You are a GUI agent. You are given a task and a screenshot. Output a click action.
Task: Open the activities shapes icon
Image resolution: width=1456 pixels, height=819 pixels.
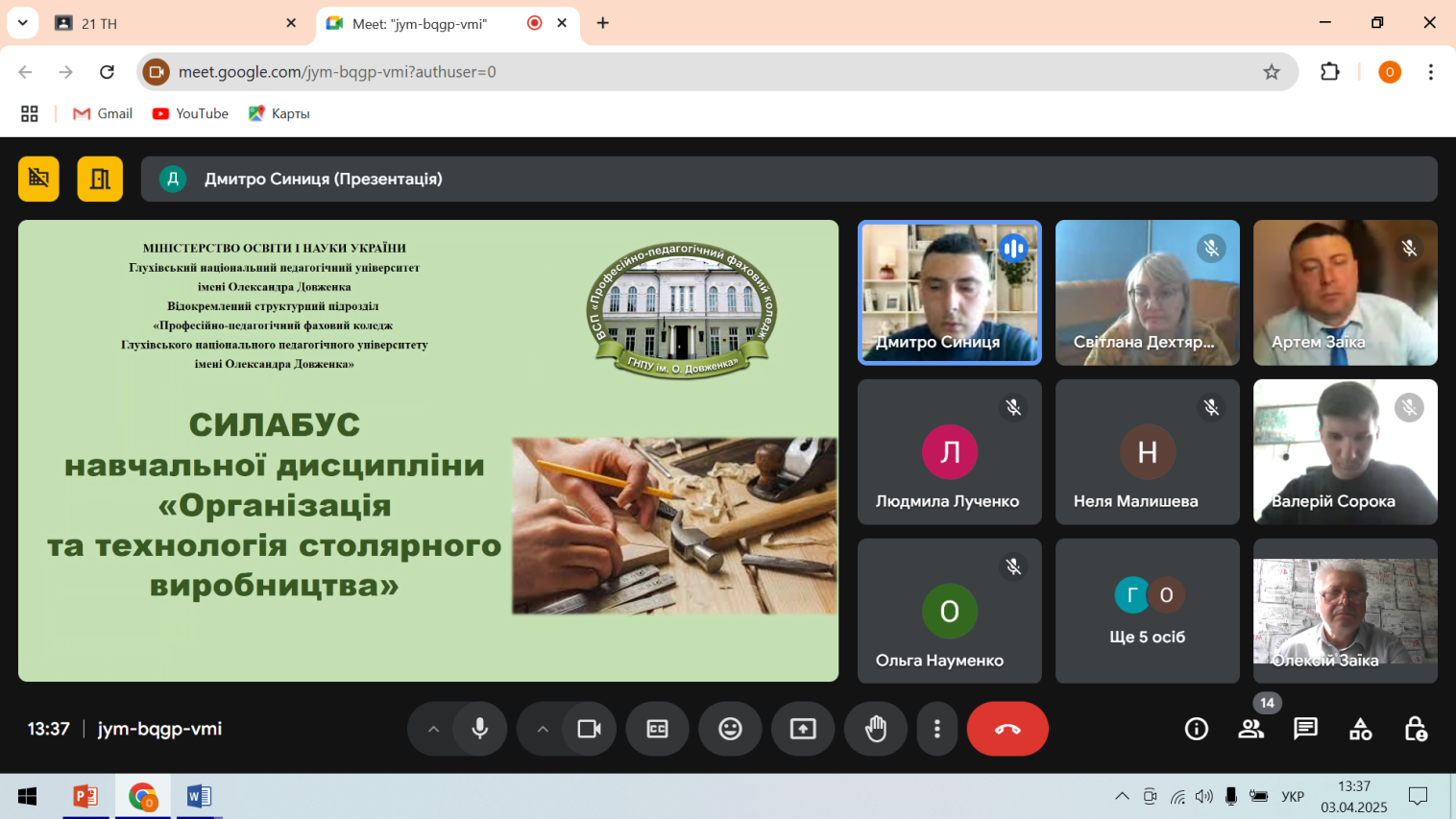pyautogui.click(x=1360, y=730)
